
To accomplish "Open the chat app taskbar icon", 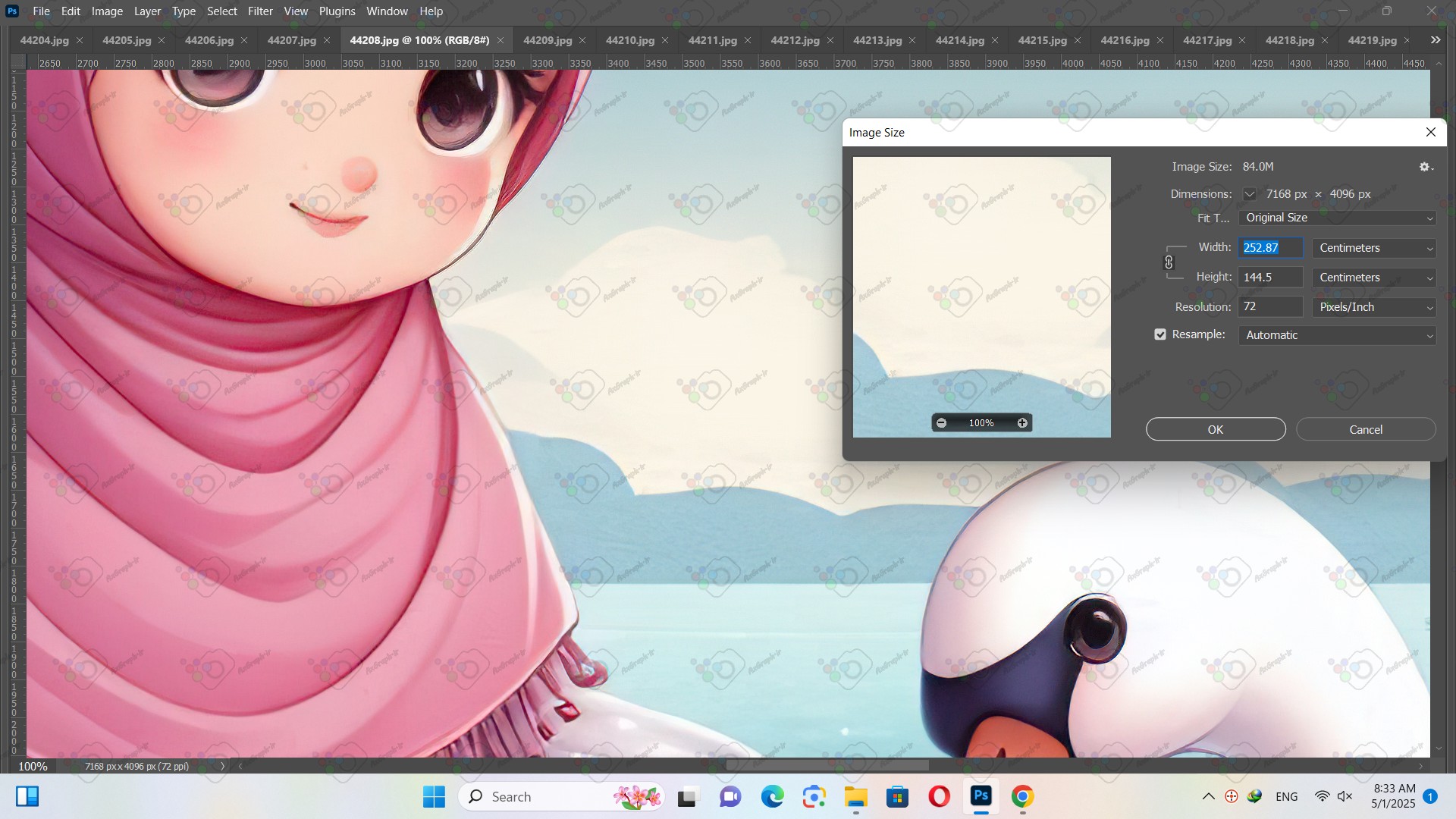I will pos(730,797).
